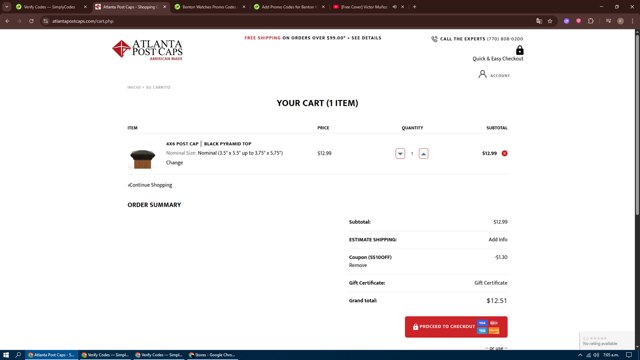This screenshot has width=640, height=360.
Task: Switch to the Stores Google Chrome taskbar window
Action: [x=212, y=355]
